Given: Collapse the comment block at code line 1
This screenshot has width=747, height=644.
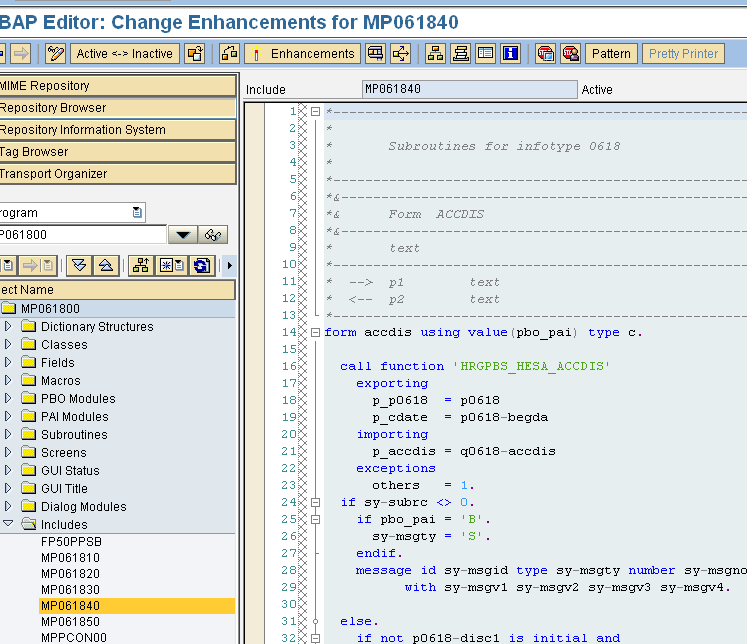Looking at the screenshot, I should (315, 111).
